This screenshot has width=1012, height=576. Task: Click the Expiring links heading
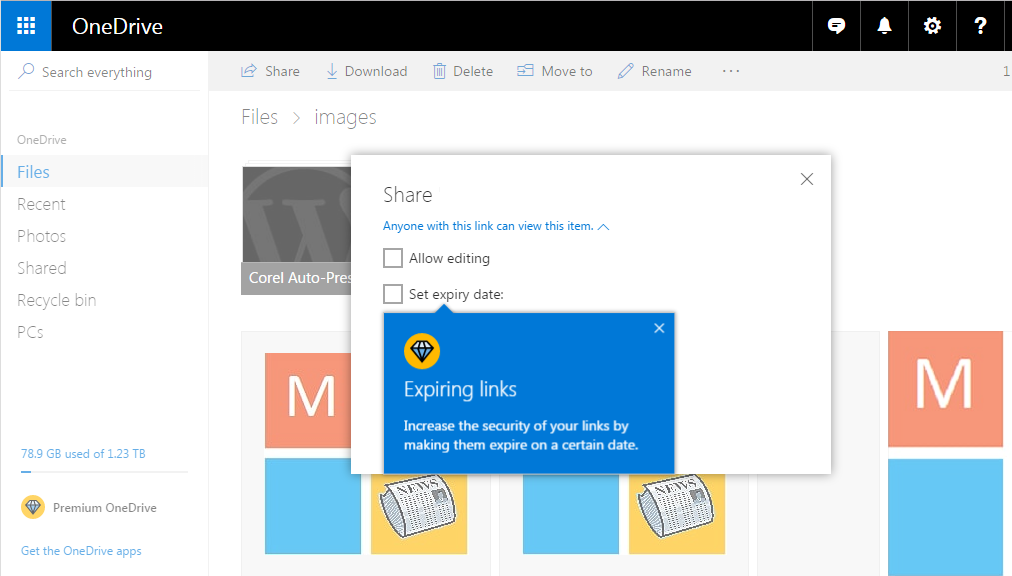460,389
